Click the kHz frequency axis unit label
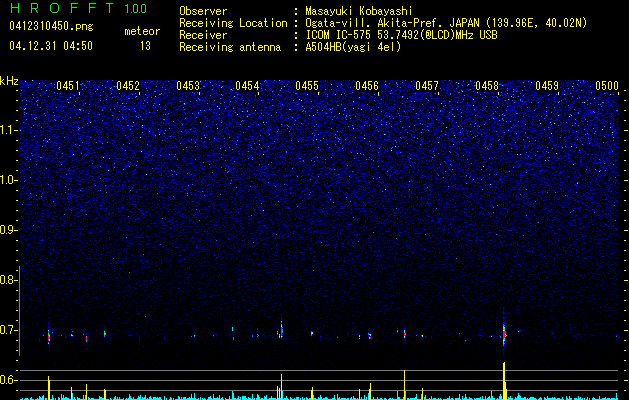Viewport: 629px width, 400px height. coord(9,81)
